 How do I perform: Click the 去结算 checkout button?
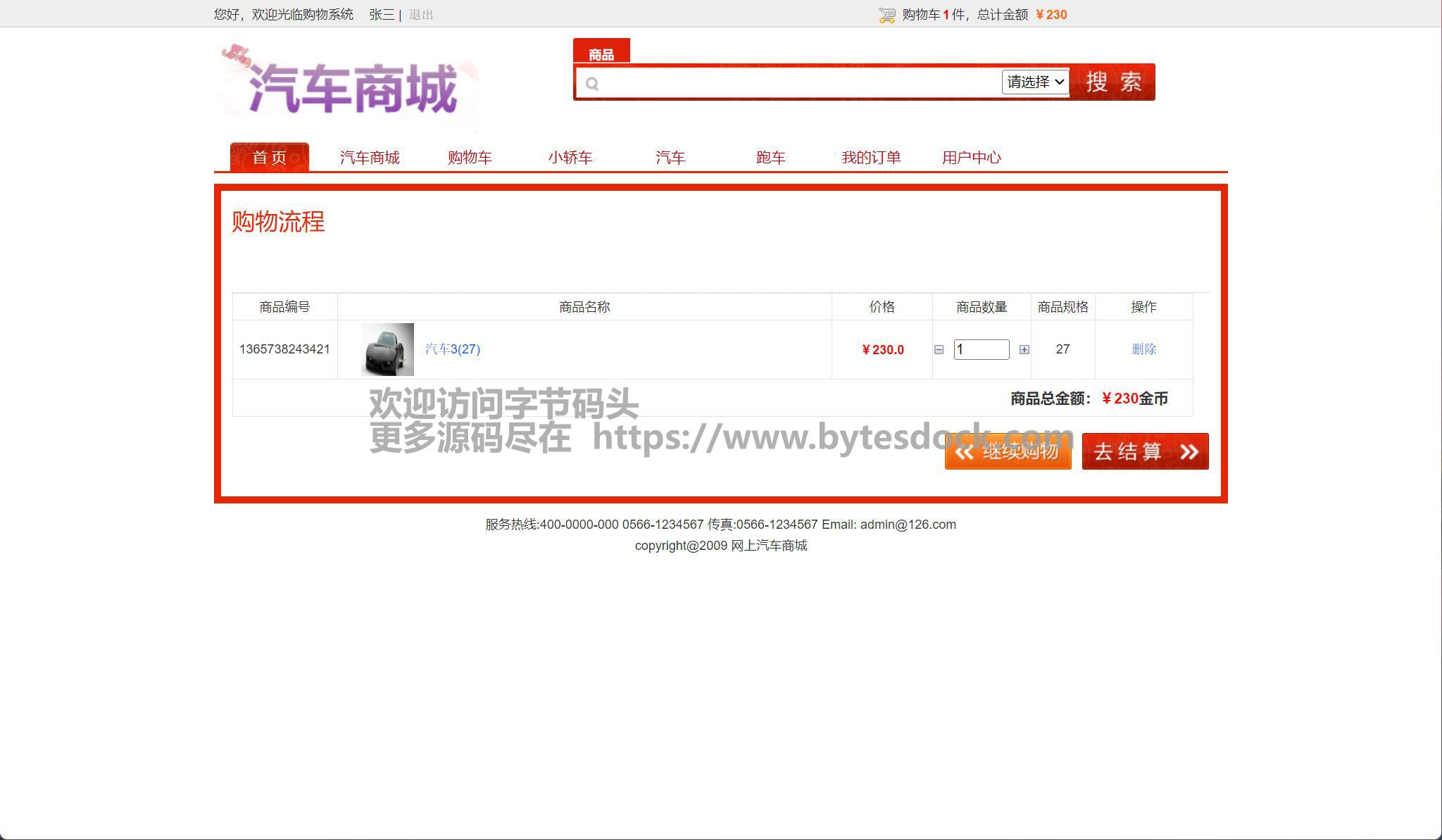tap(1145, 451)
